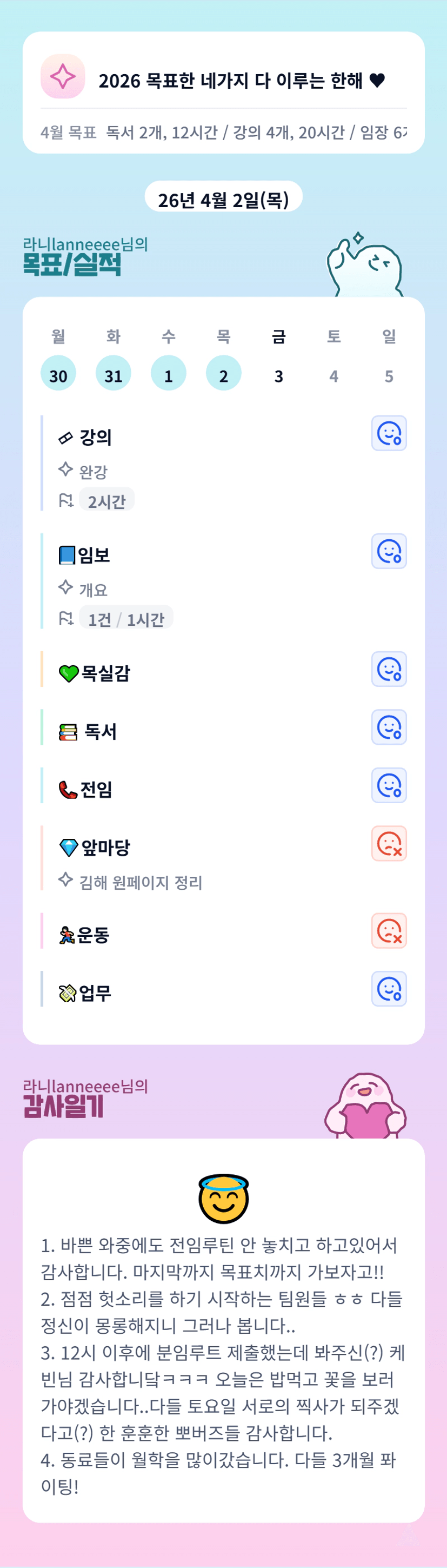Select Monday the 30th in week row
The width and height of the screenshot is (447, 1568).
pos(58,373)
